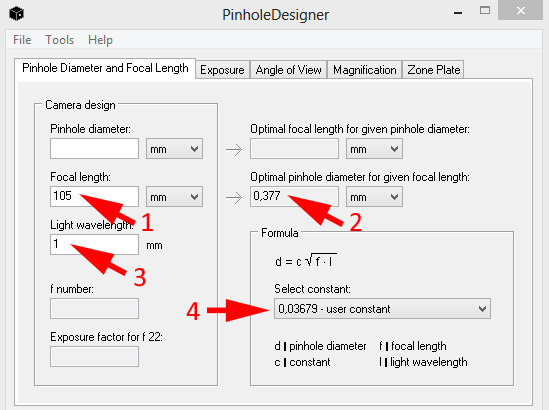Maximize the PinholeDesigner window
This screenshot has width=549, height=410.
pos(485,11)
